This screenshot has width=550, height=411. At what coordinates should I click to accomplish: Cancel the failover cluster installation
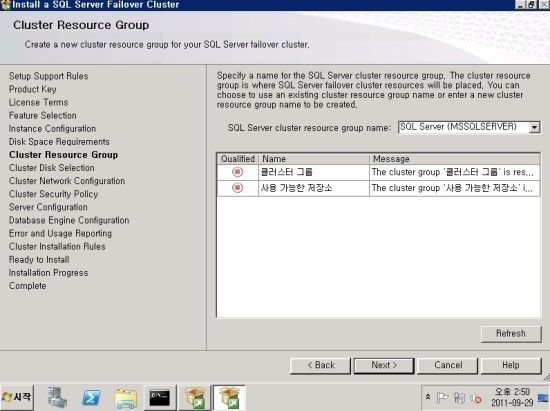click(448, 365)
